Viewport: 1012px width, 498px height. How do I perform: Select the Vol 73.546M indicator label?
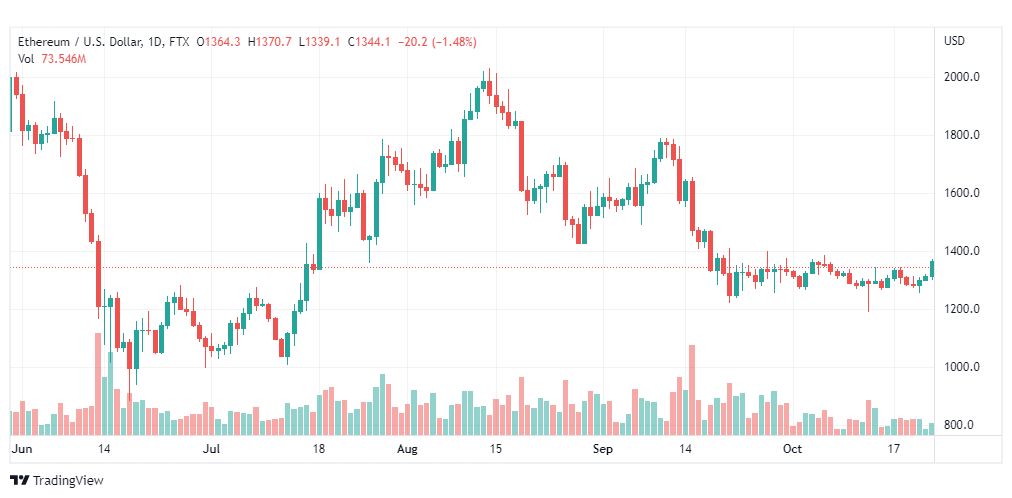tap(52, 59)
